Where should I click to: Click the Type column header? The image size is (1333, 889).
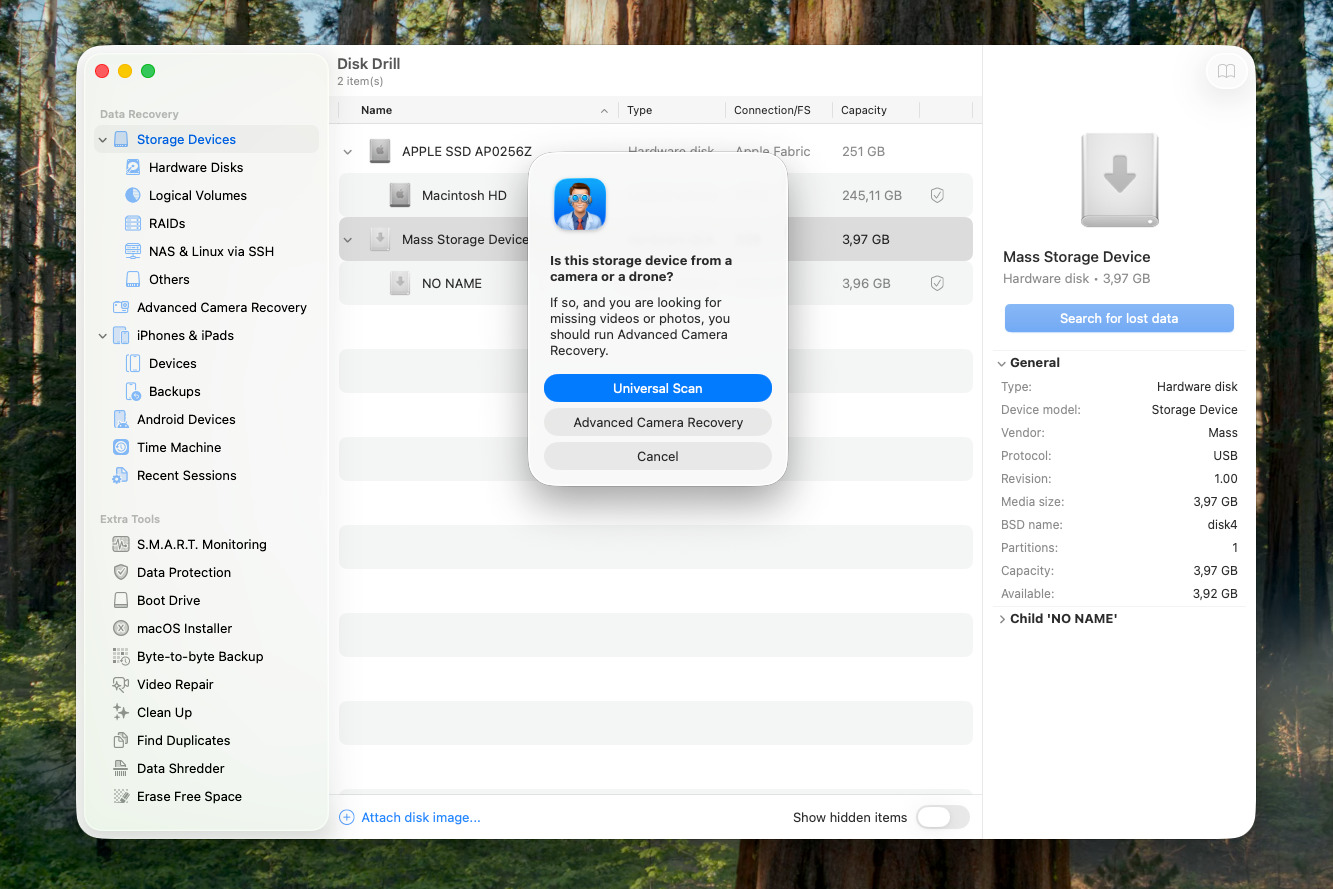click(x=672, y=110)
